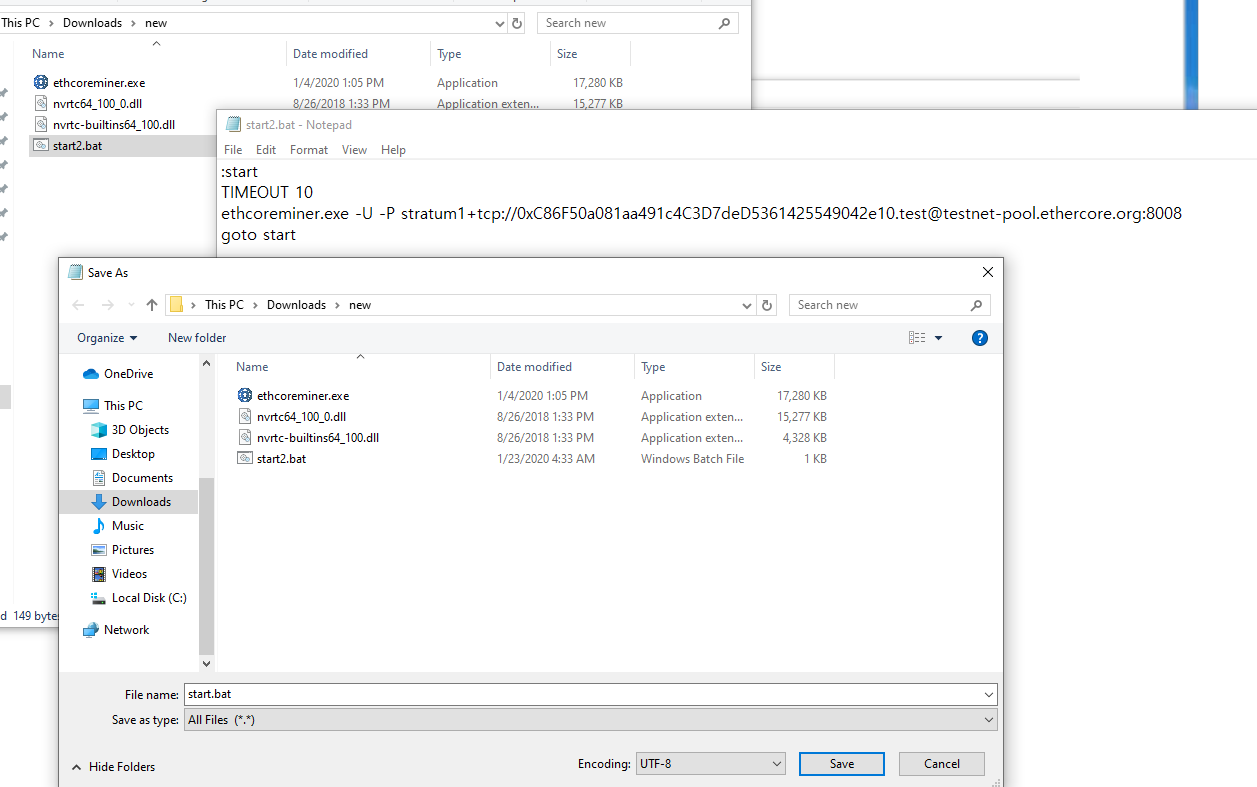Viewport: 1257px width, 787px height.
Task: Click ethcoreminer.exe file icon in Explorer window
Action: 40,83
